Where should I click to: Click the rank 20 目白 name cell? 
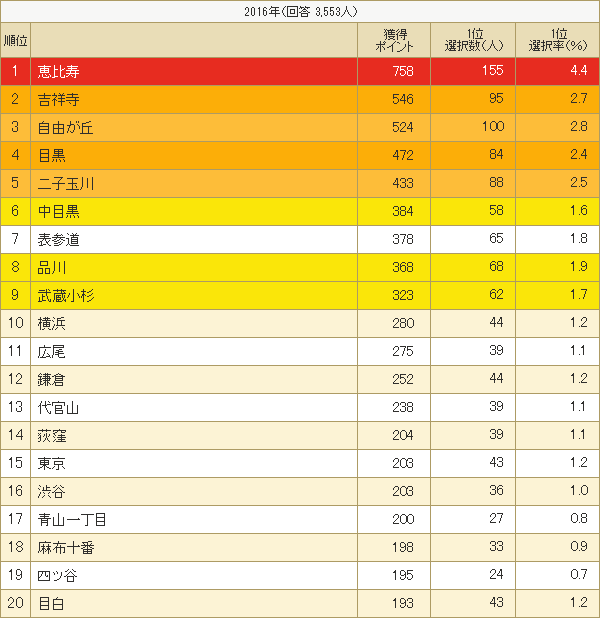52,603
